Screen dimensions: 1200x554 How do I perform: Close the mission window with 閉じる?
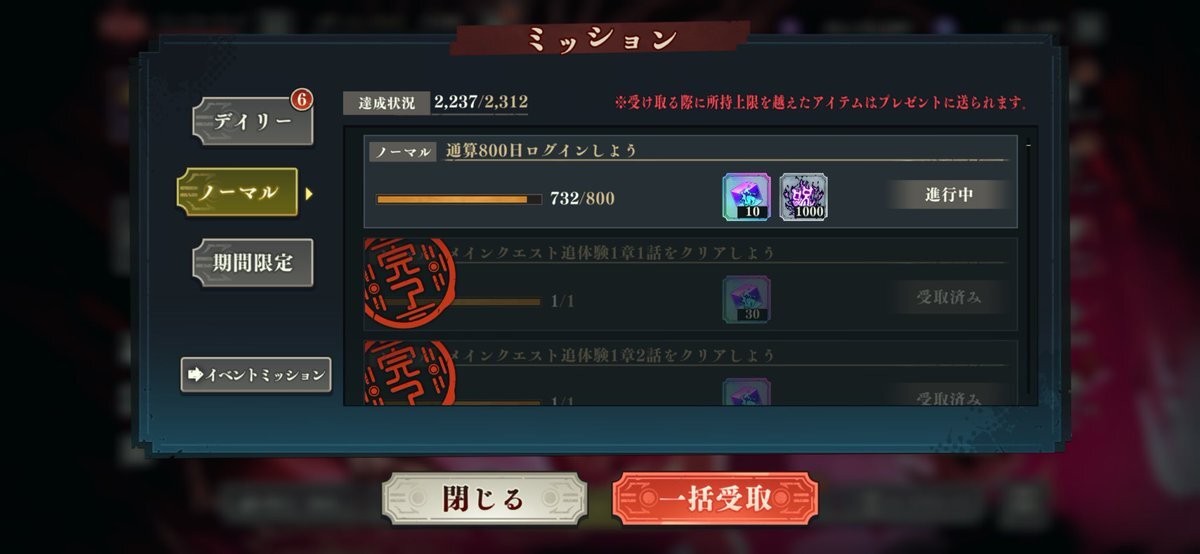[x=483, y=500]
